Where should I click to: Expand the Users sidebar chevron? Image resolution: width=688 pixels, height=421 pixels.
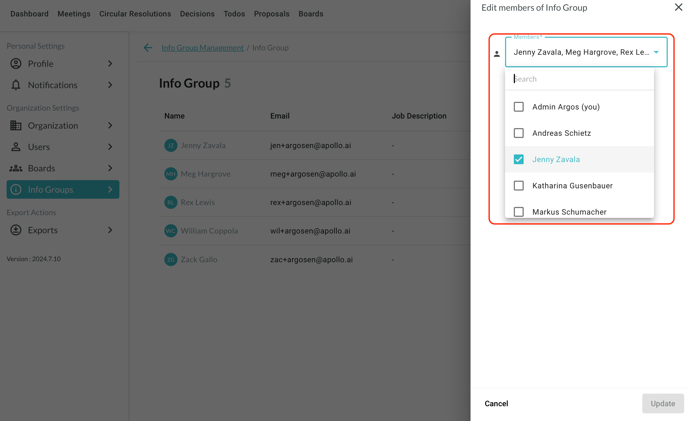click(x=110, y=147)
